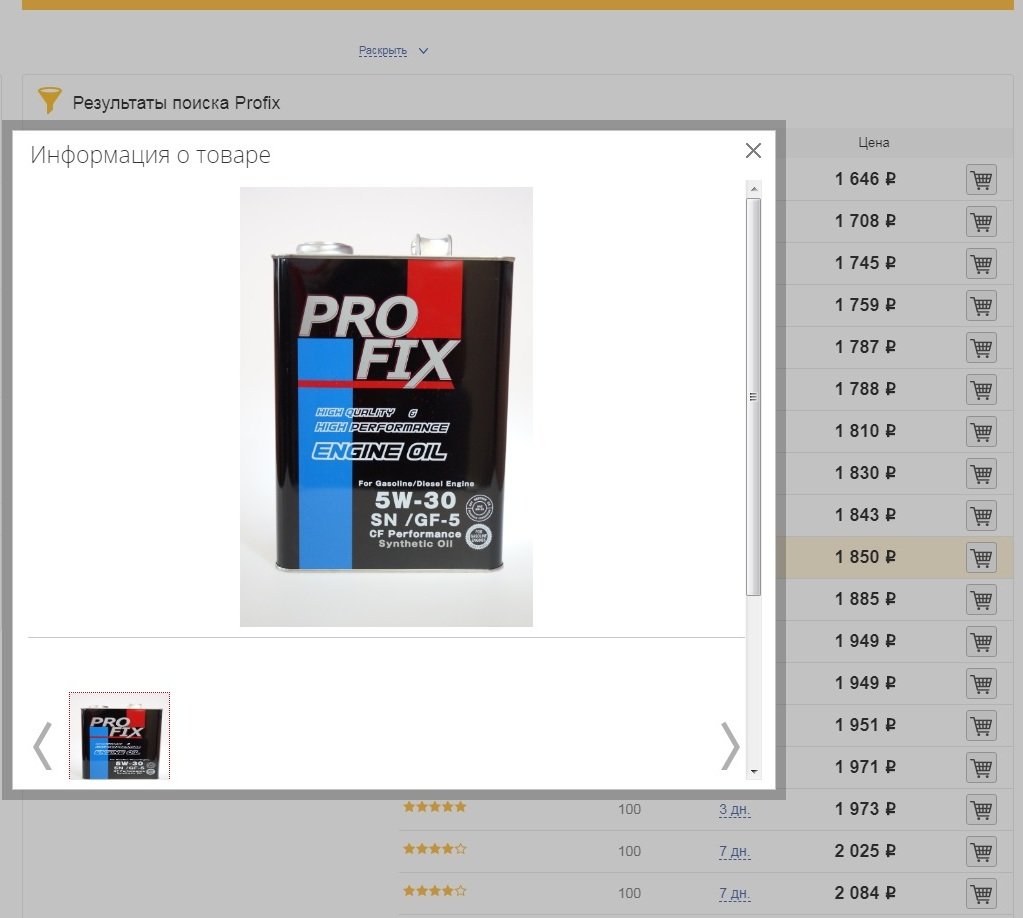Add the 1 646 ₽ offer to cart

(981, 179)
